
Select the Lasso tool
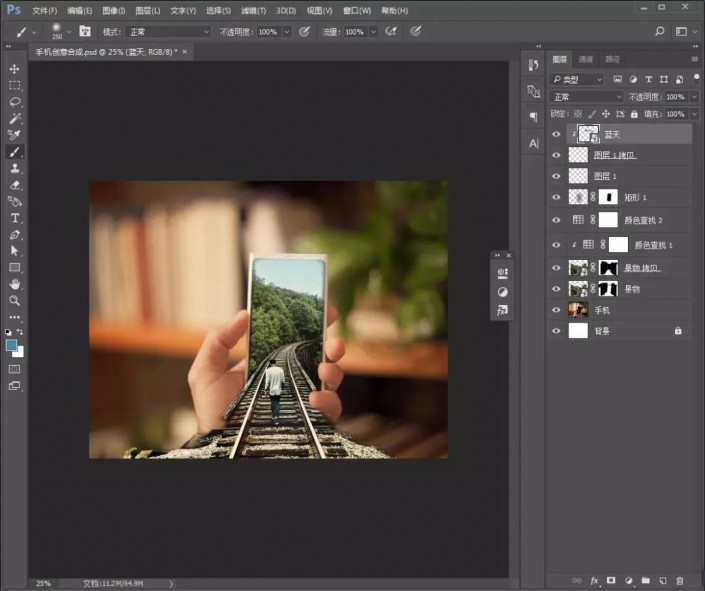14,102
